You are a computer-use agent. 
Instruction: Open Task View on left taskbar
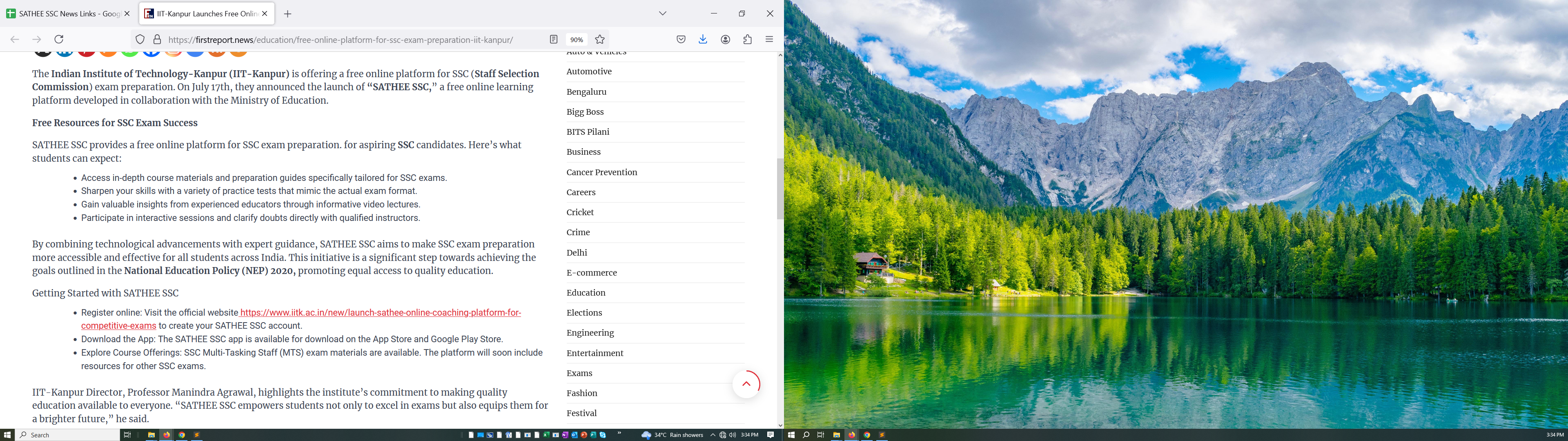click(x=127, y=435)
